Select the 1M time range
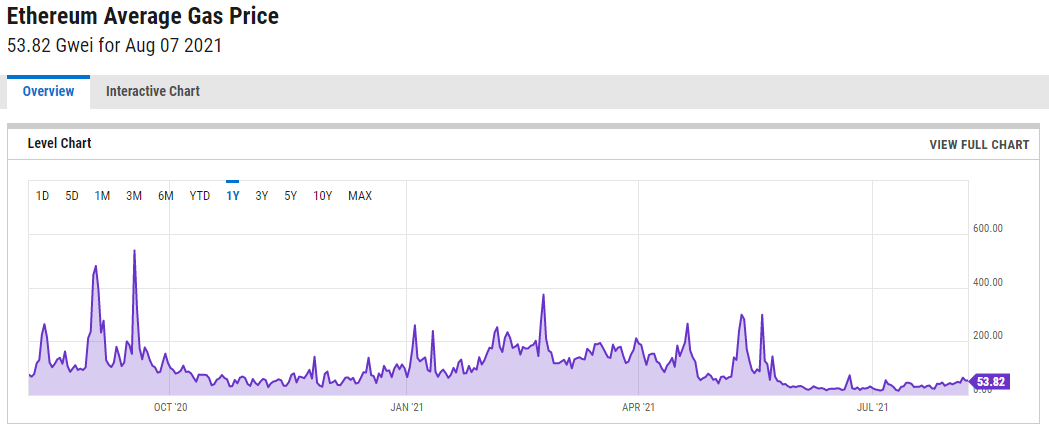The image size is (1049, 434). [x=102, y=196]
